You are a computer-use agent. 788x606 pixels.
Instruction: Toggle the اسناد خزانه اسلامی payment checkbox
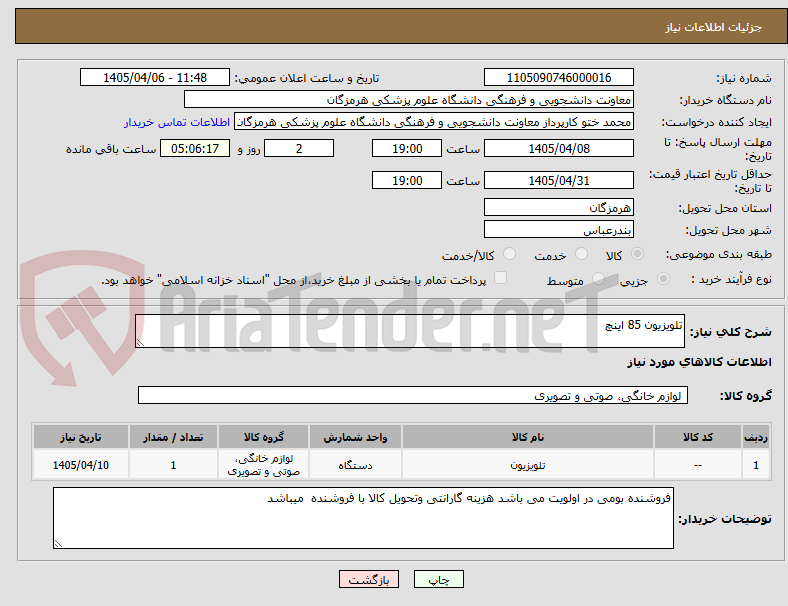(501, 278)
